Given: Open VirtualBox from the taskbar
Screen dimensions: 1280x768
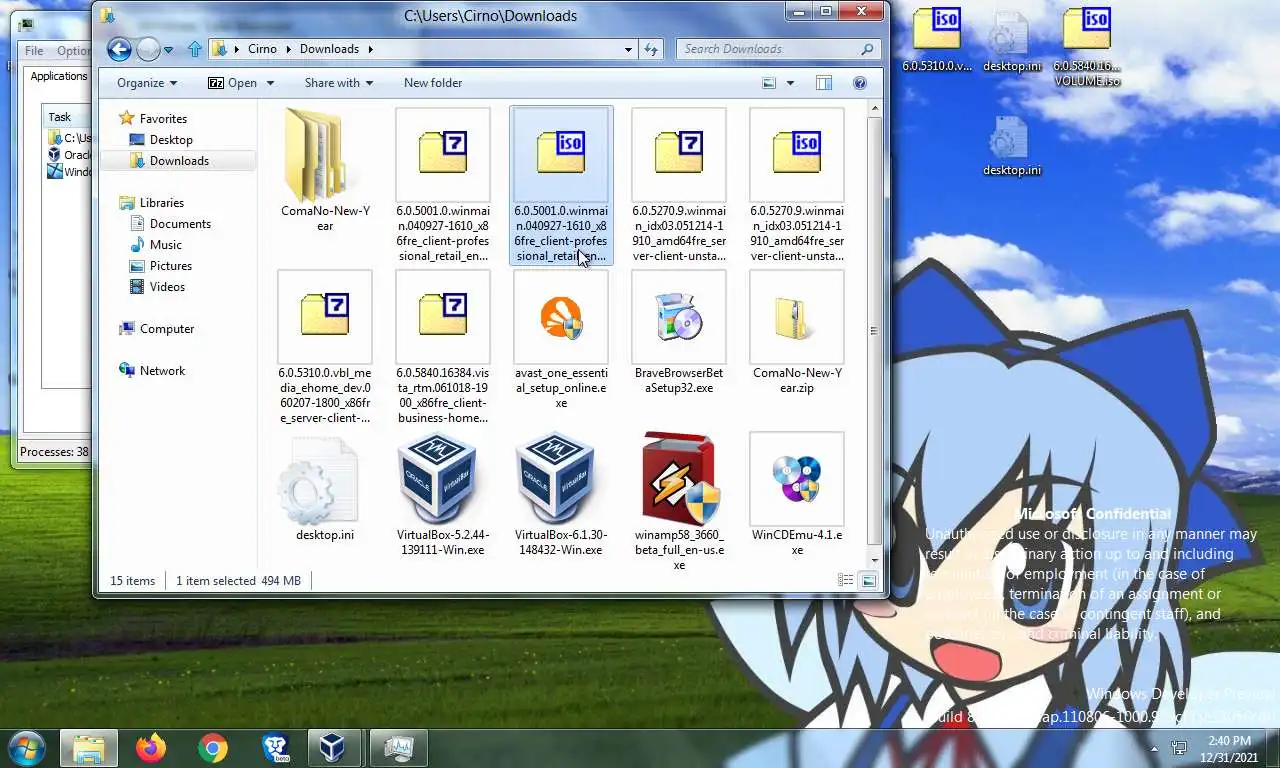Looking at the screenshot, I should [x=336, y=748].
